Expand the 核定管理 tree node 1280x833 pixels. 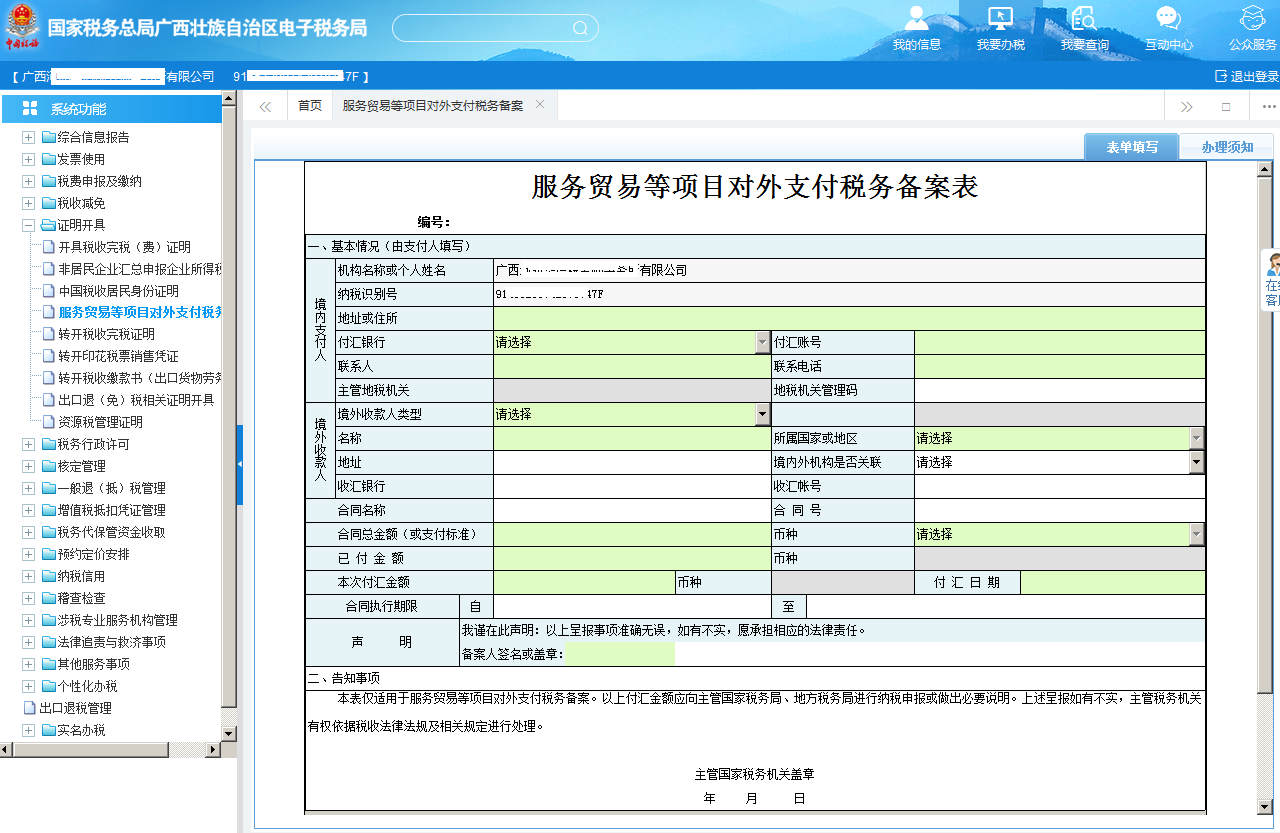coord(28,466)
